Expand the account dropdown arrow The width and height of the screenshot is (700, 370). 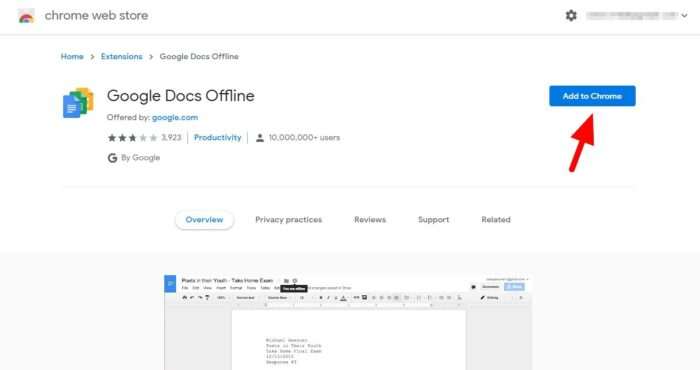684,16
